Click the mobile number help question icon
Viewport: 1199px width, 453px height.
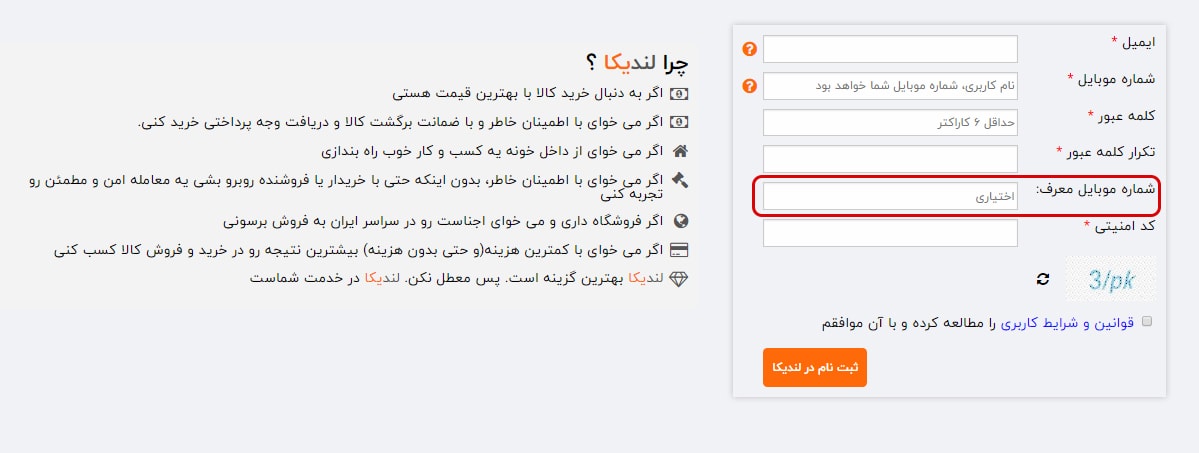(x=749, y=86)
